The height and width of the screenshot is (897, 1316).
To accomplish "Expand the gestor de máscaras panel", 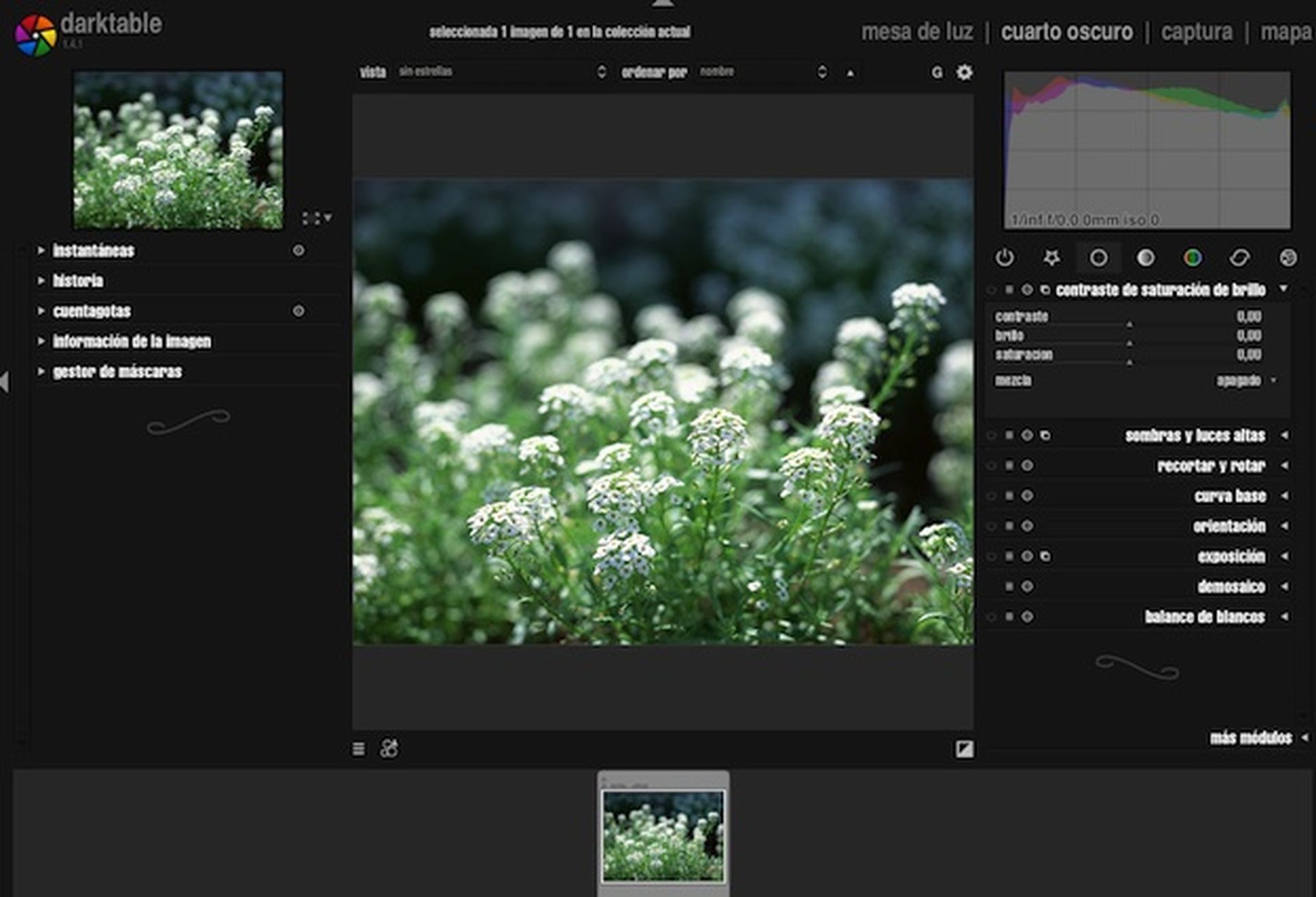I will tap(117, 372).
